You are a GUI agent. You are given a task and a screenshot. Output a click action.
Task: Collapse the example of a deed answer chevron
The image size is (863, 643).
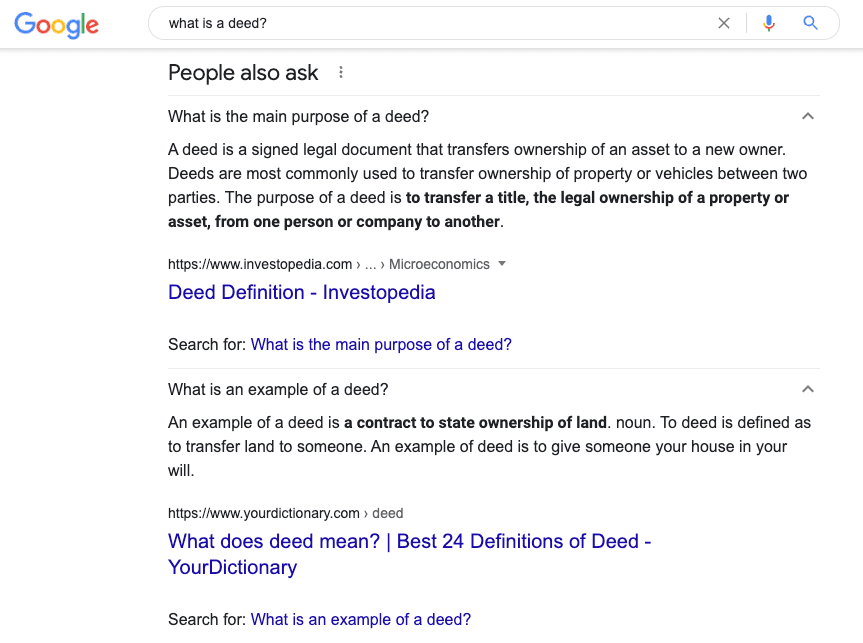[x=807, y=389]
